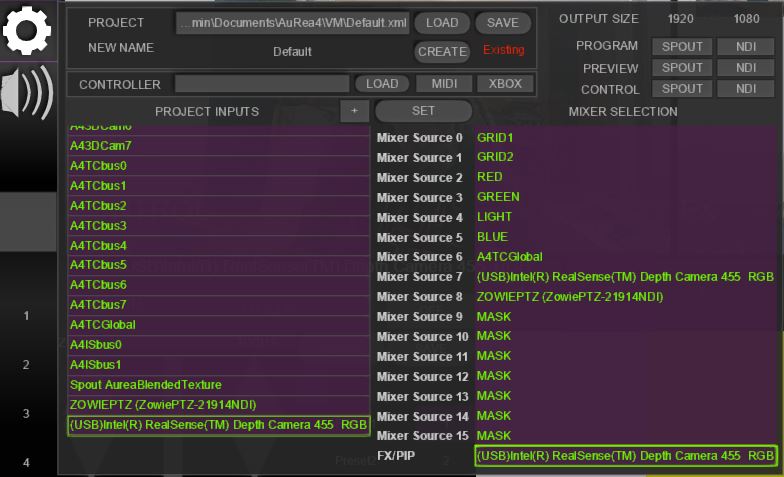The width and height of the screenshot is (784, 477).
Task: Click CREATE to make a new project
Action: tap(442, 51)
